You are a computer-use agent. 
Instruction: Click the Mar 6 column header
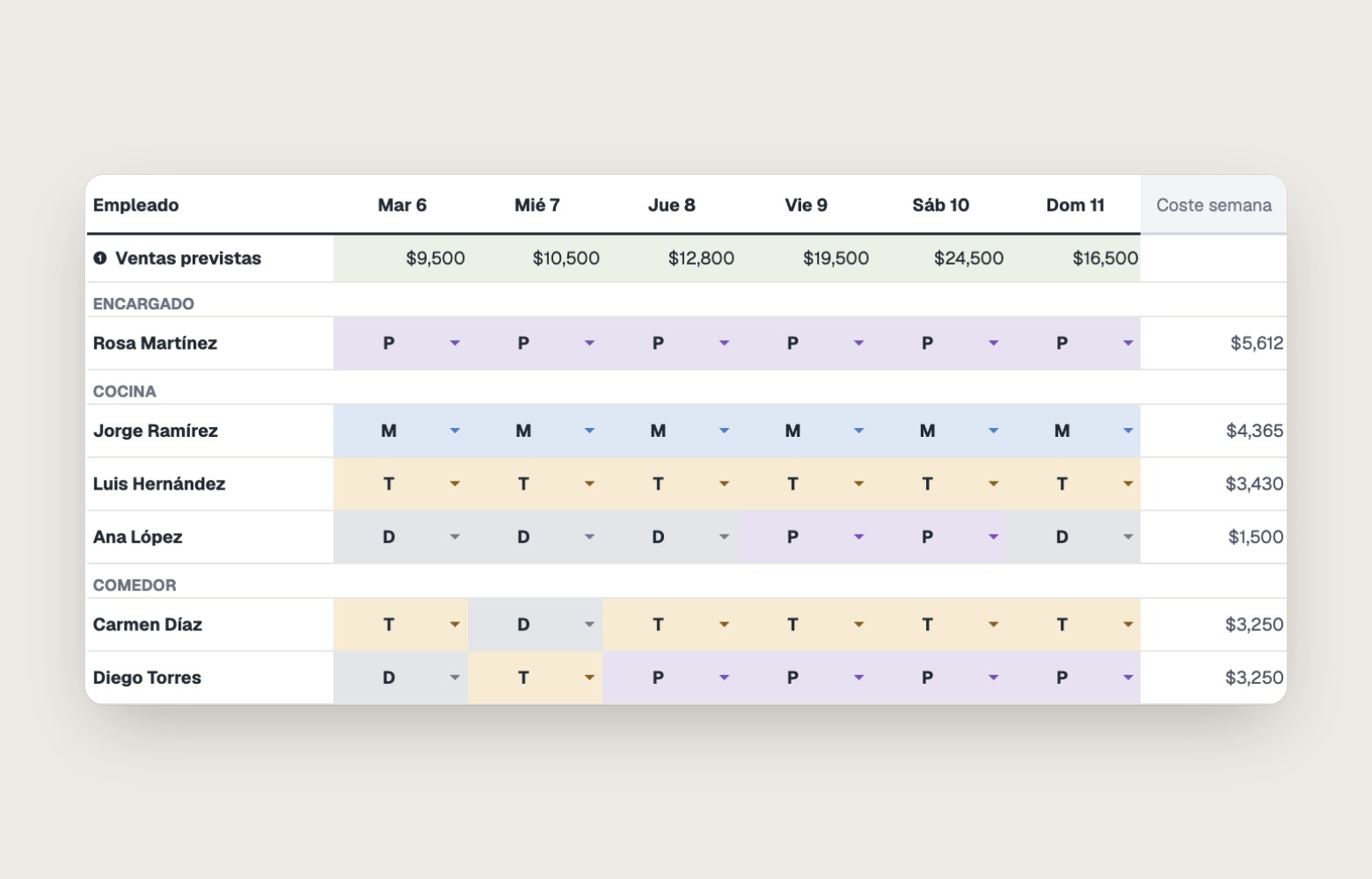pos(402,205)
